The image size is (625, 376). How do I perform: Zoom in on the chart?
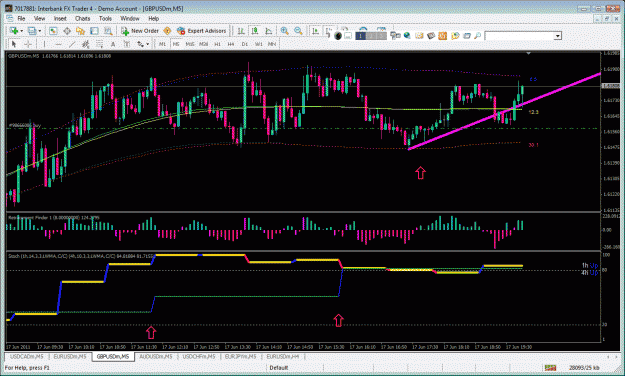[x=284, y=31]
